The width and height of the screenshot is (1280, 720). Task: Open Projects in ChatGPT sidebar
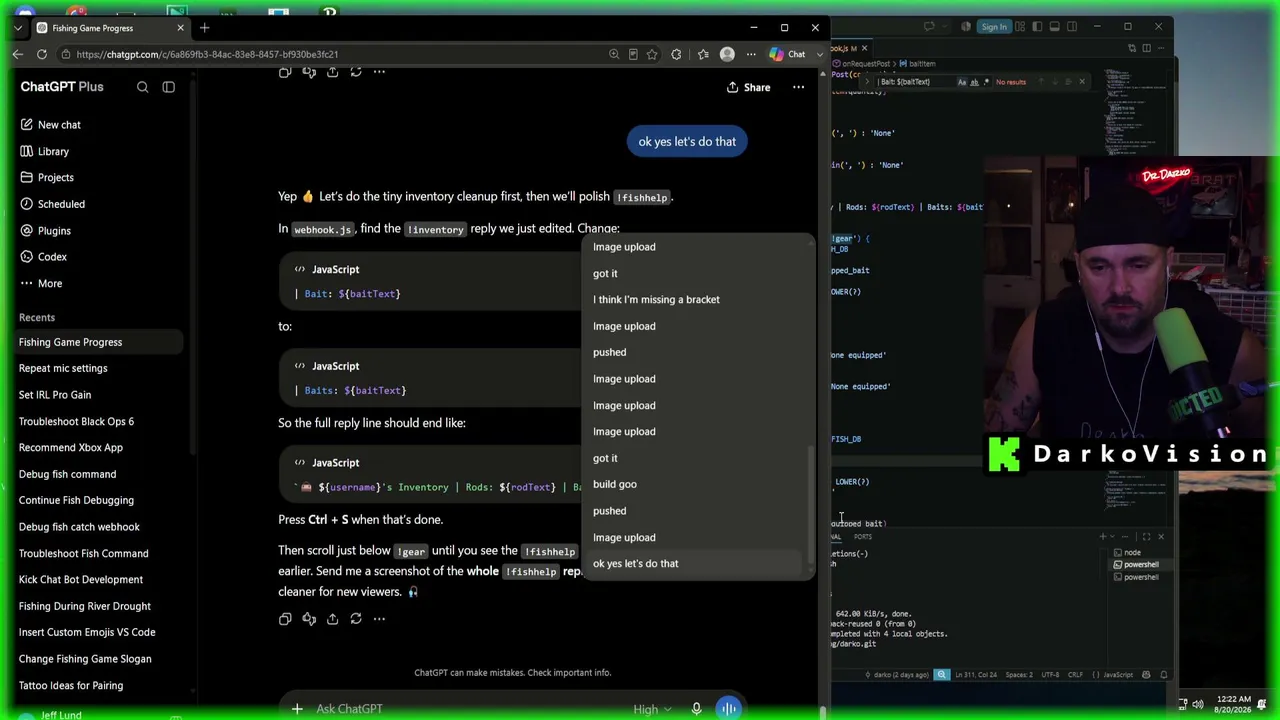tap(46, 178)
